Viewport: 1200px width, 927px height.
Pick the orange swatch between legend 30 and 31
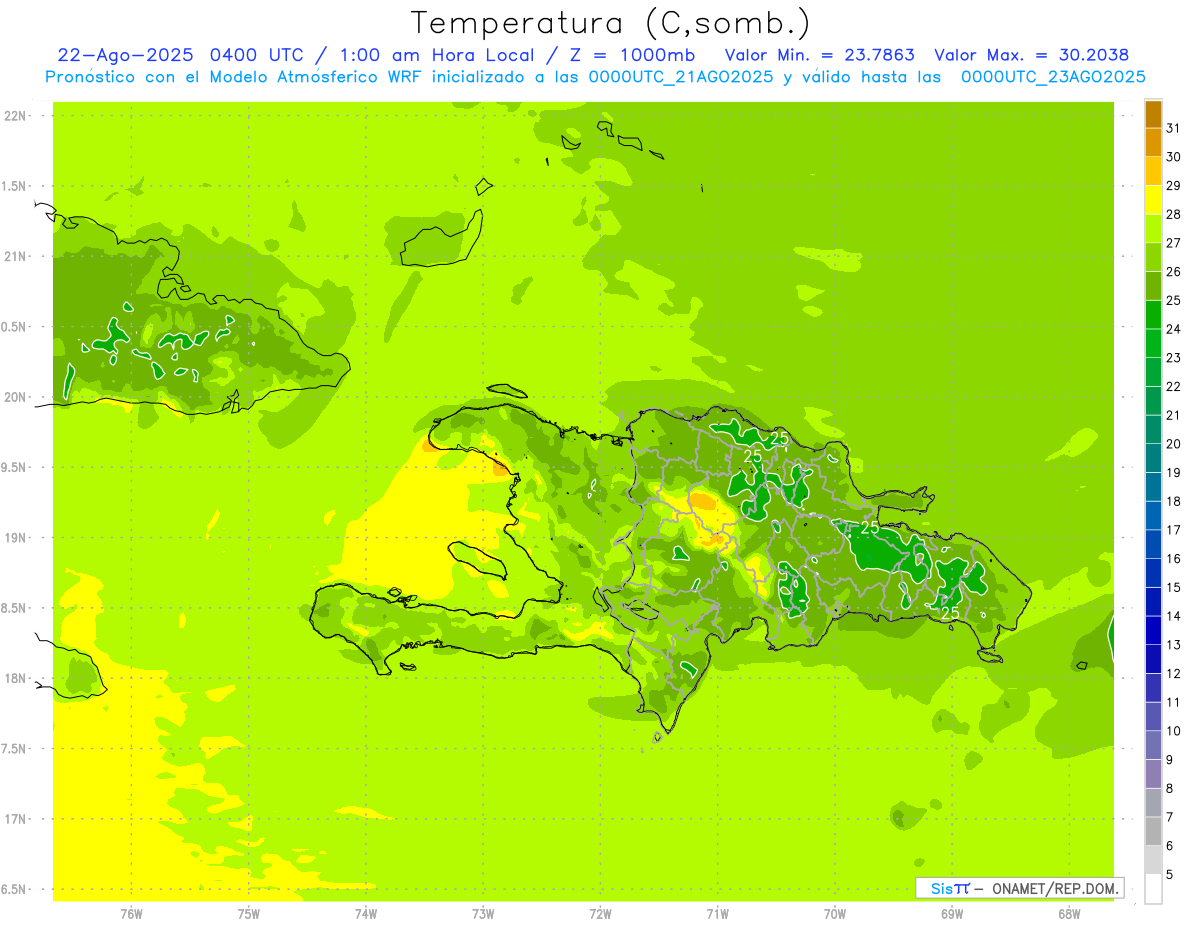(1153, 142)
